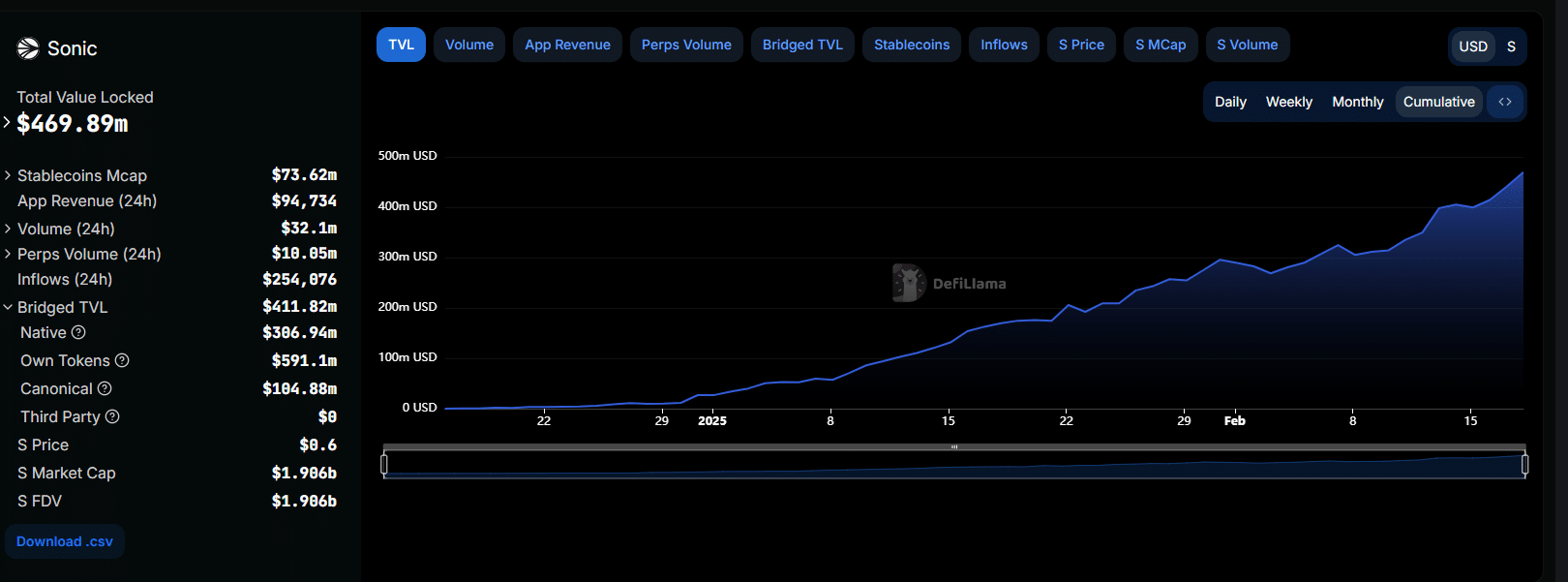
Task: Toggle the Stablecoins chart metric
Action: pos(912,45)
